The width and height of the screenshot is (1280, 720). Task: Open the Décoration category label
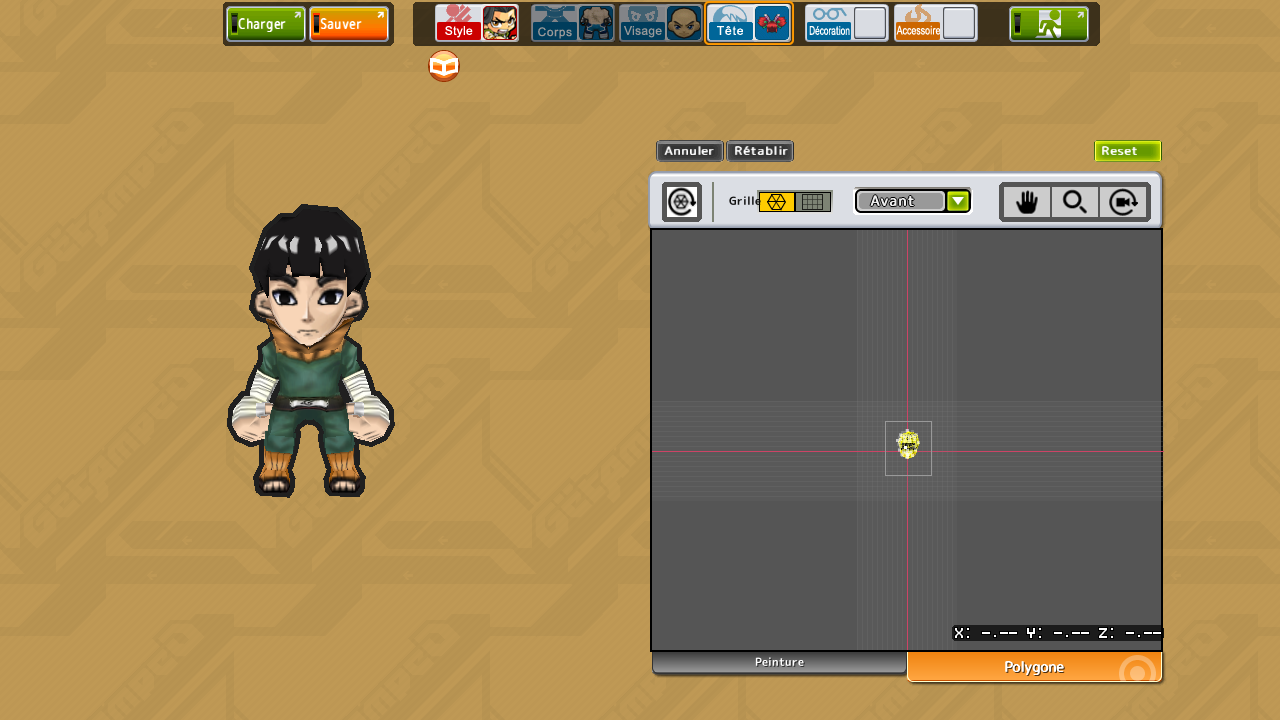click(829, 23)
